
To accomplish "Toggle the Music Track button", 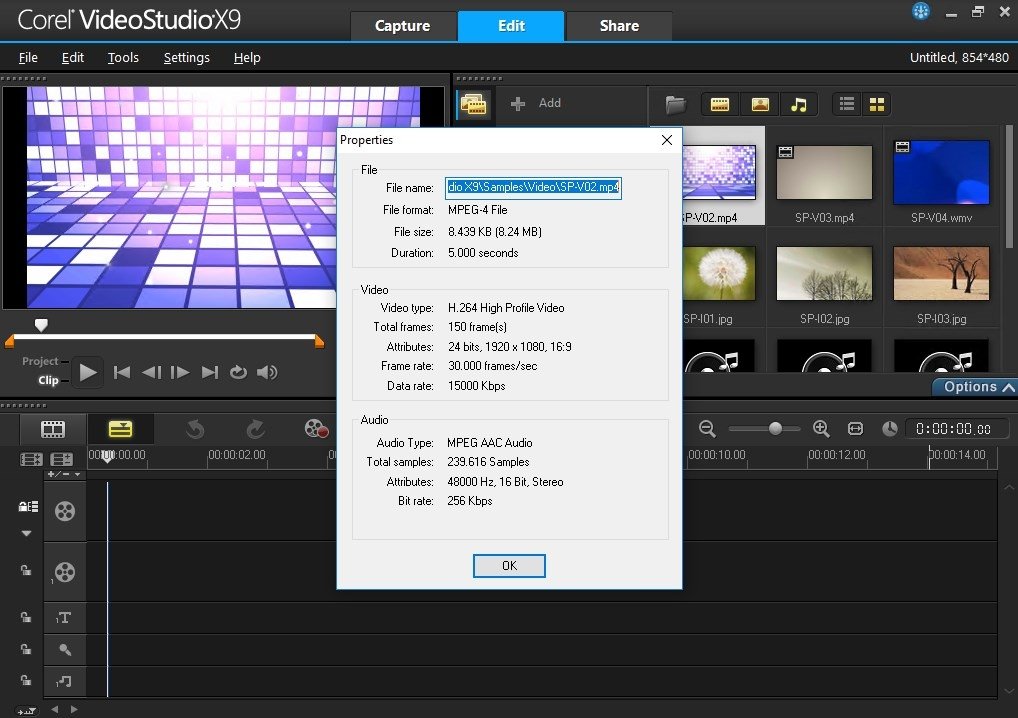I will coord(65,682).
